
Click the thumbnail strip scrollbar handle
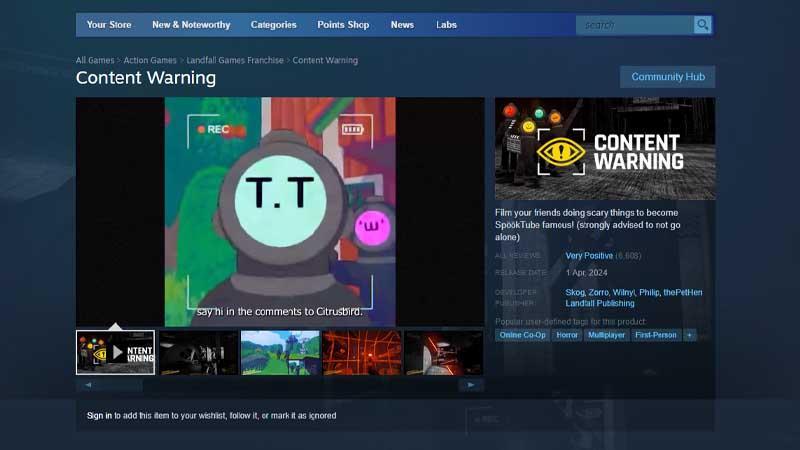(x=122, y=385)
